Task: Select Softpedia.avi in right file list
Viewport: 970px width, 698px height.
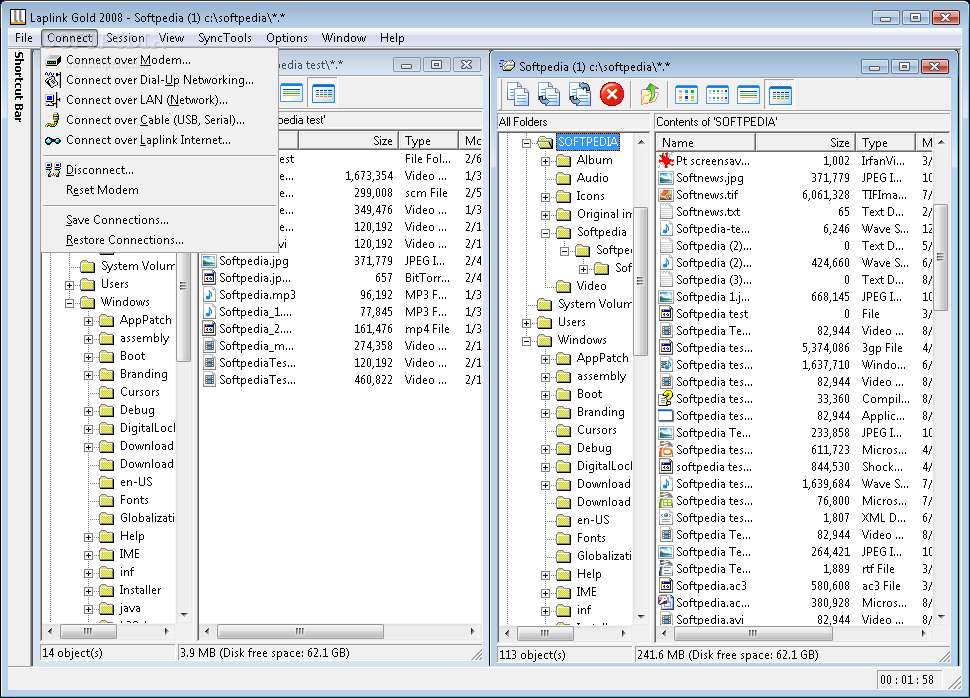Action: [x=710, y=619]
